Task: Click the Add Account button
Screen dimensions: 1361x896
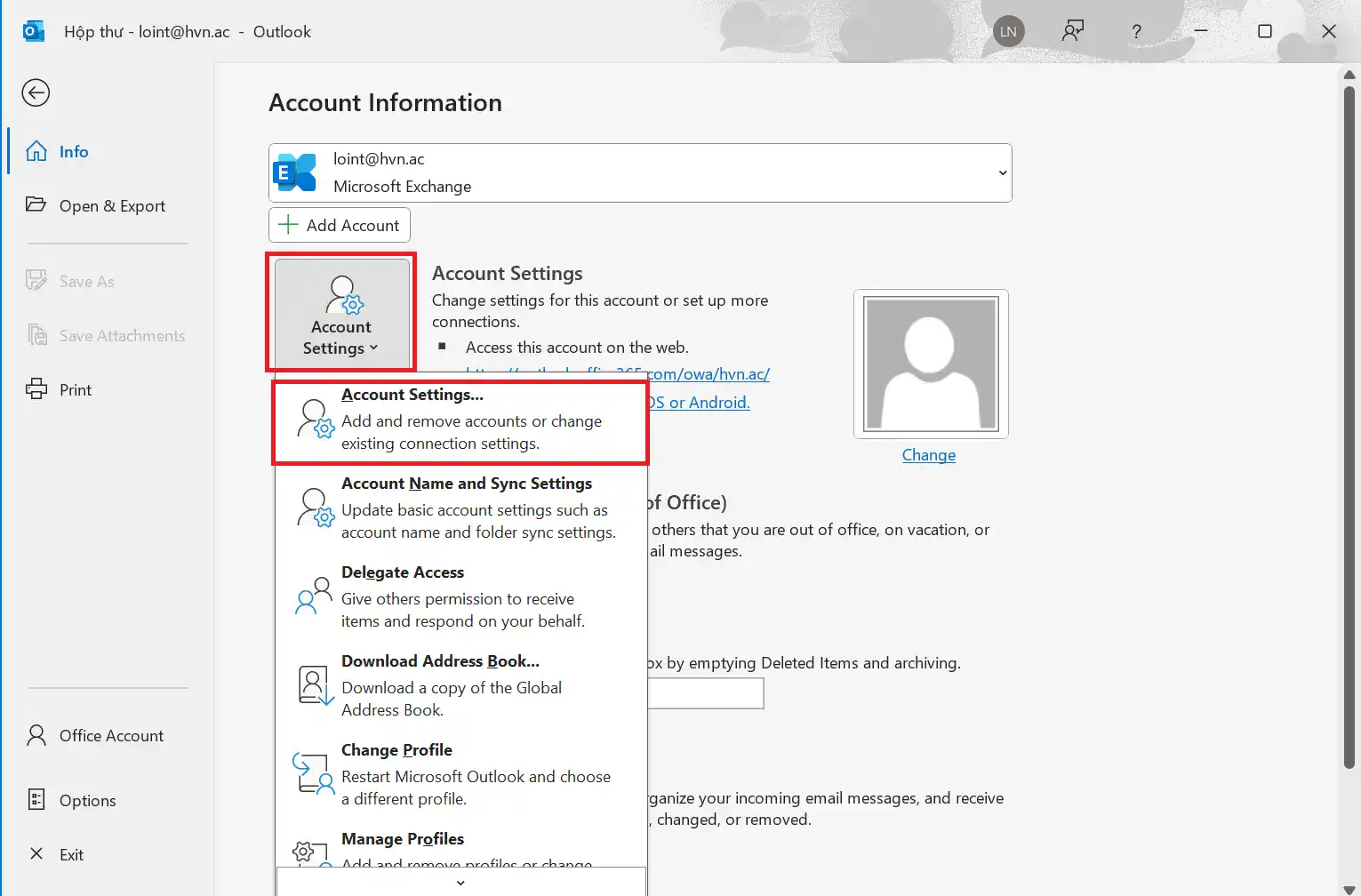Action: 340,226
